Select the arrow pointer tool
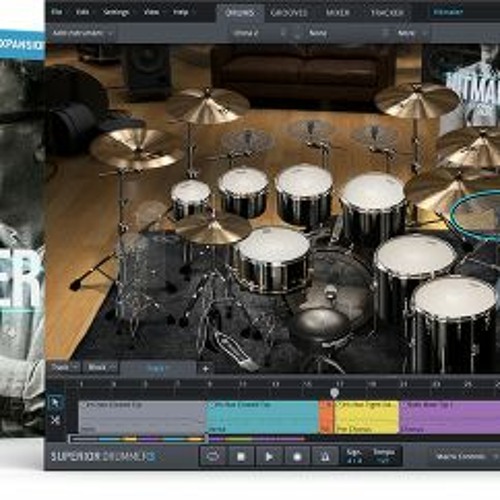The image size is (500, 500). point(55,403)
